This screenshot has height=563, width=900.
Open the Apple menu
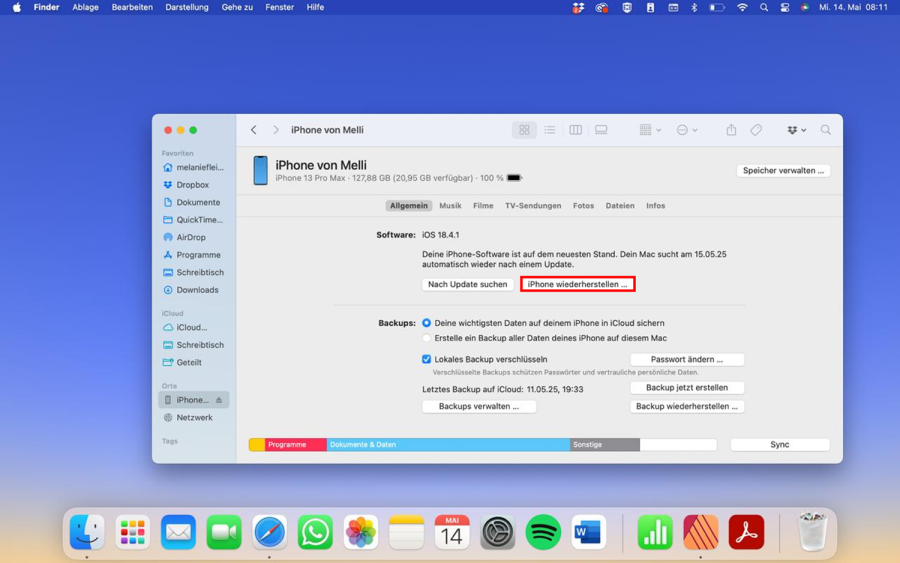coord(17,7)
